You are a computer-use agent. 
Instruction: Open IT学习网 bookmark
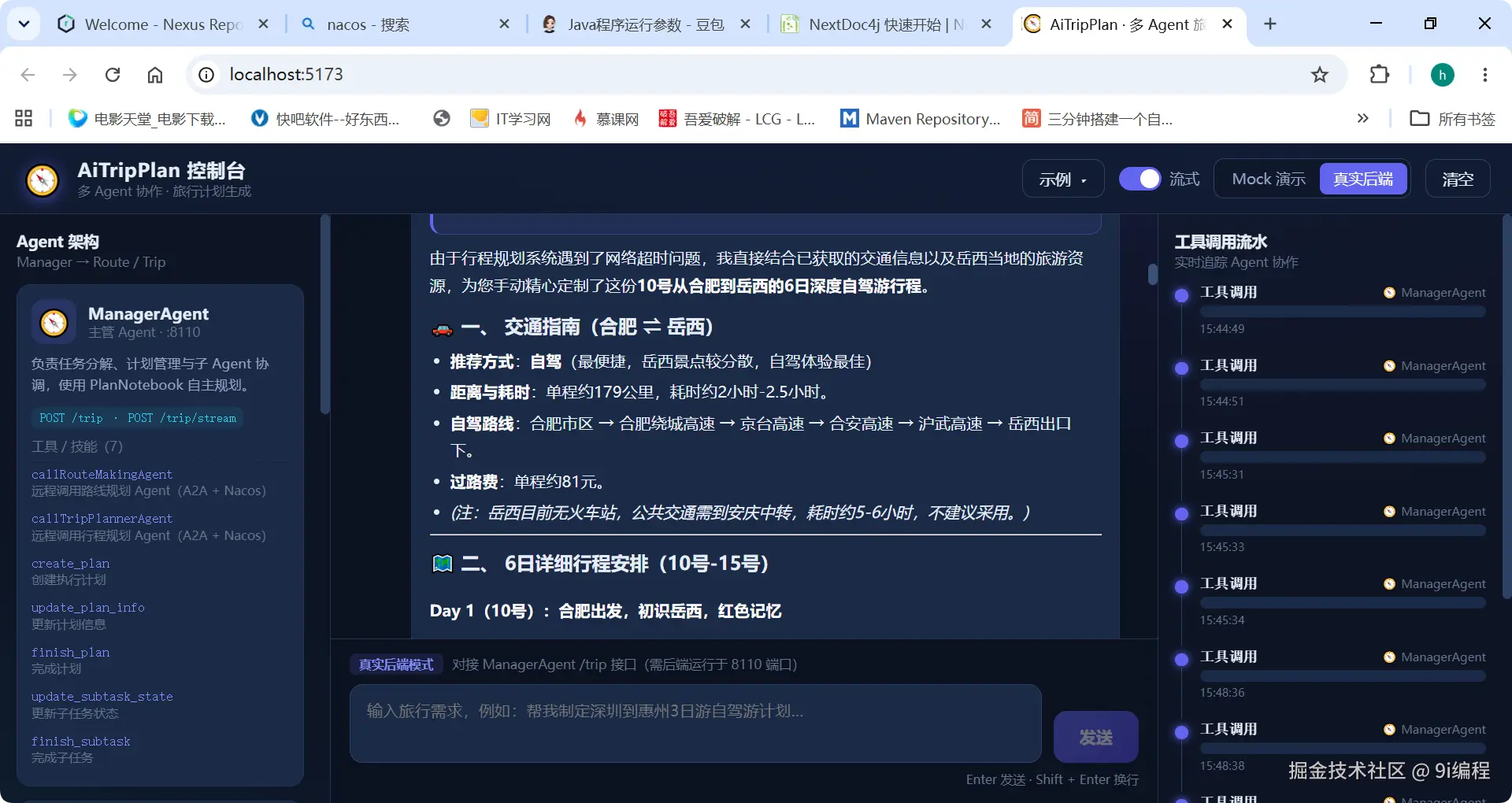(510, 119)
